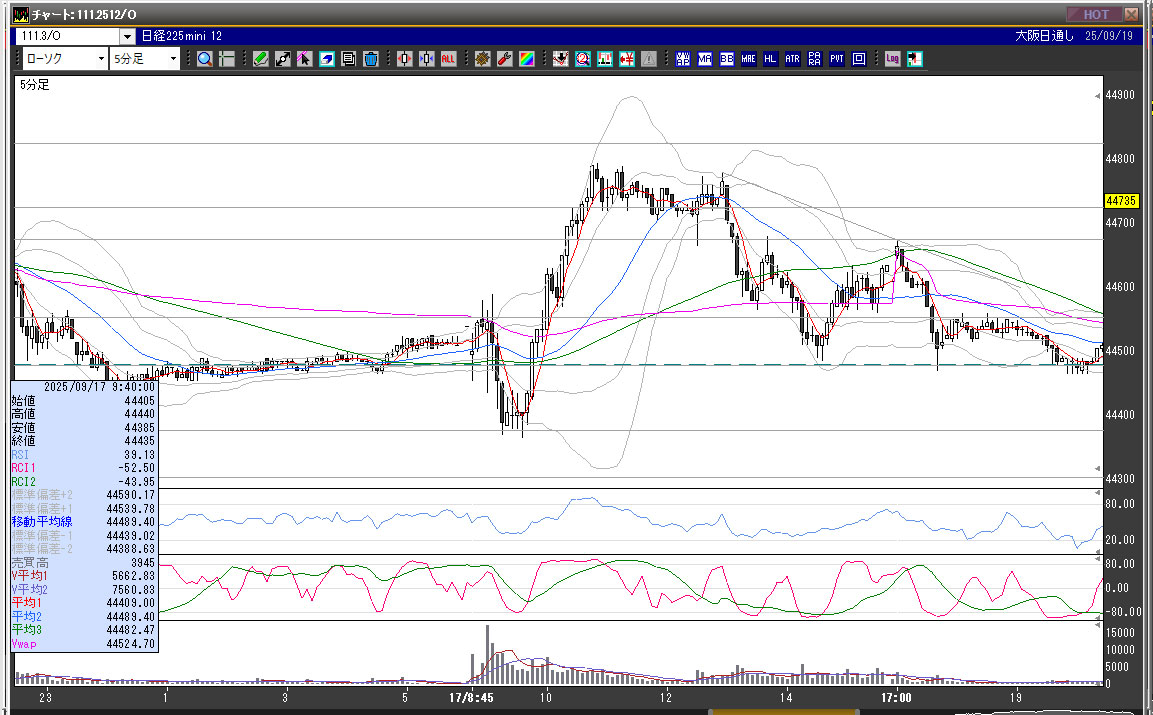Select the eraser tool icon
The image size is (1153, 715).
(327, 59)
